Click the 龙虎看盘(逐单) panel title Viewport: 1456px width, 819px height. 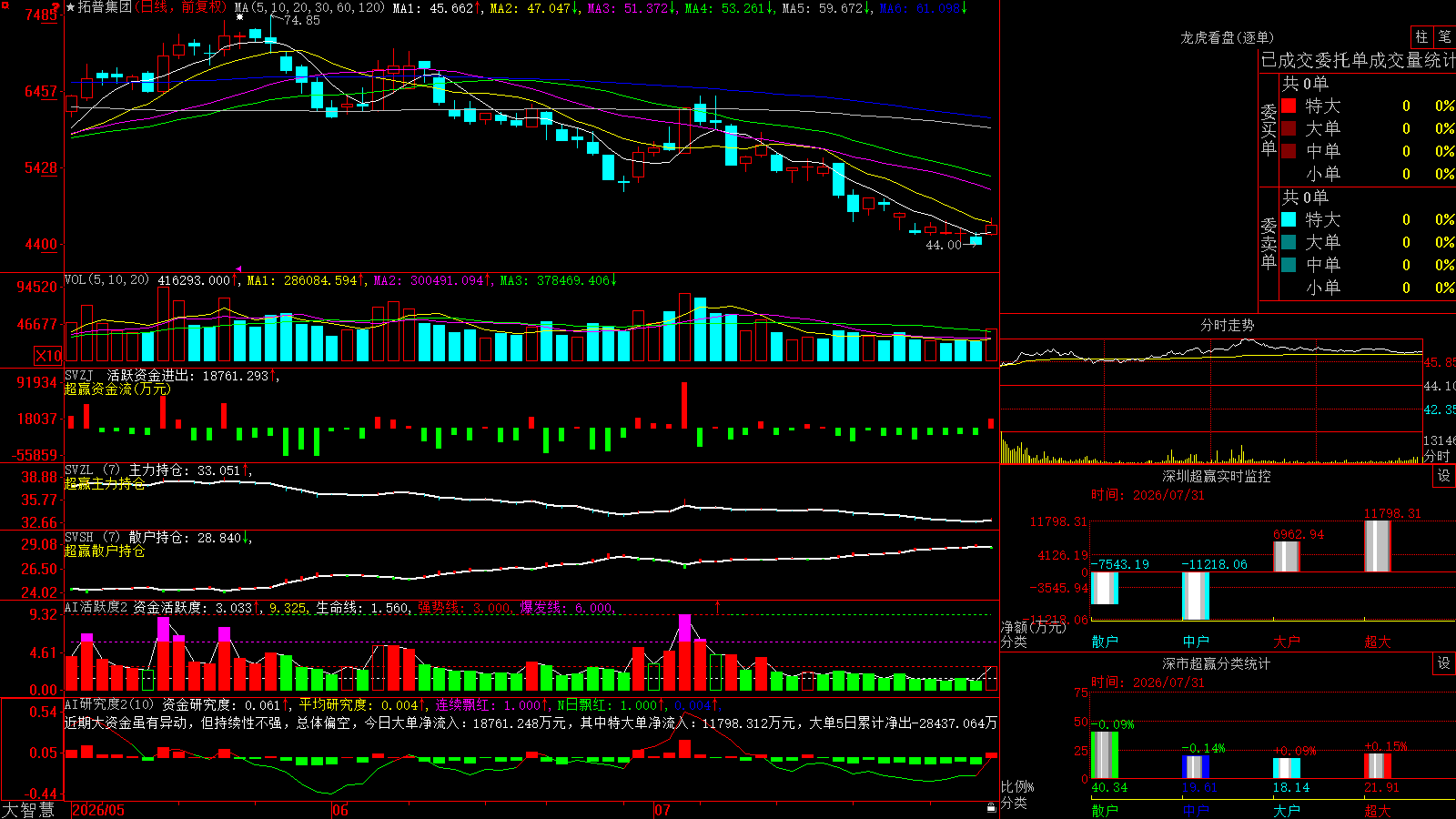(x=1227, y=37)
